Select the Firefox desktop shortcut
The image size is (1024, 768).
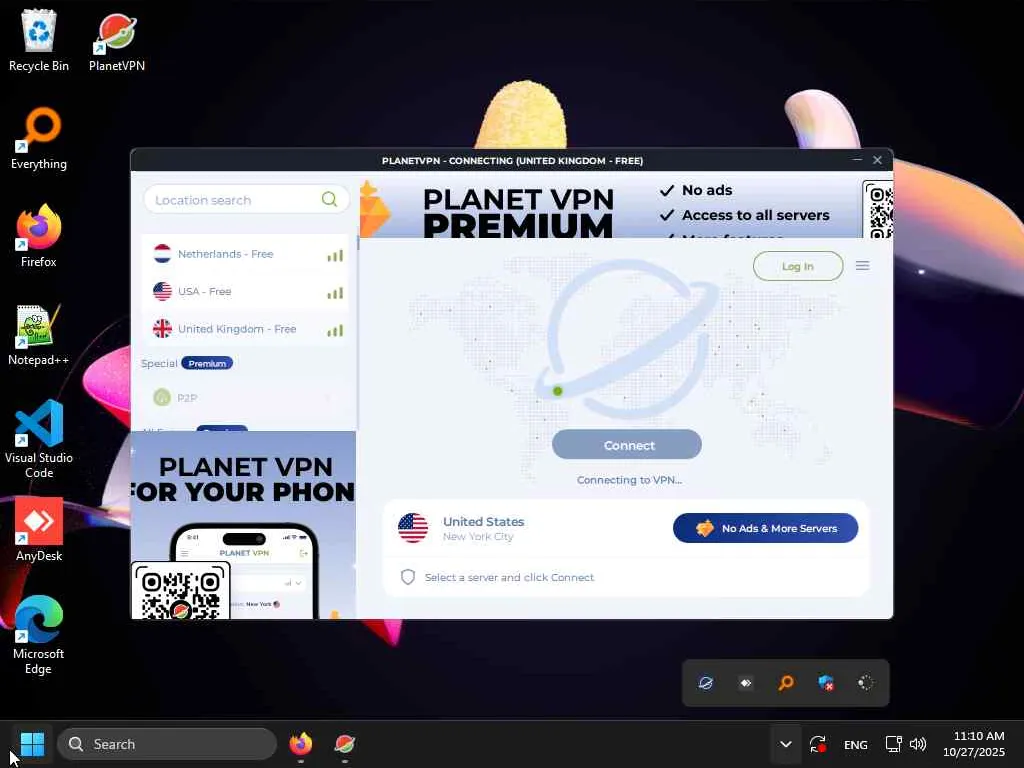click(x=39, y=236)
